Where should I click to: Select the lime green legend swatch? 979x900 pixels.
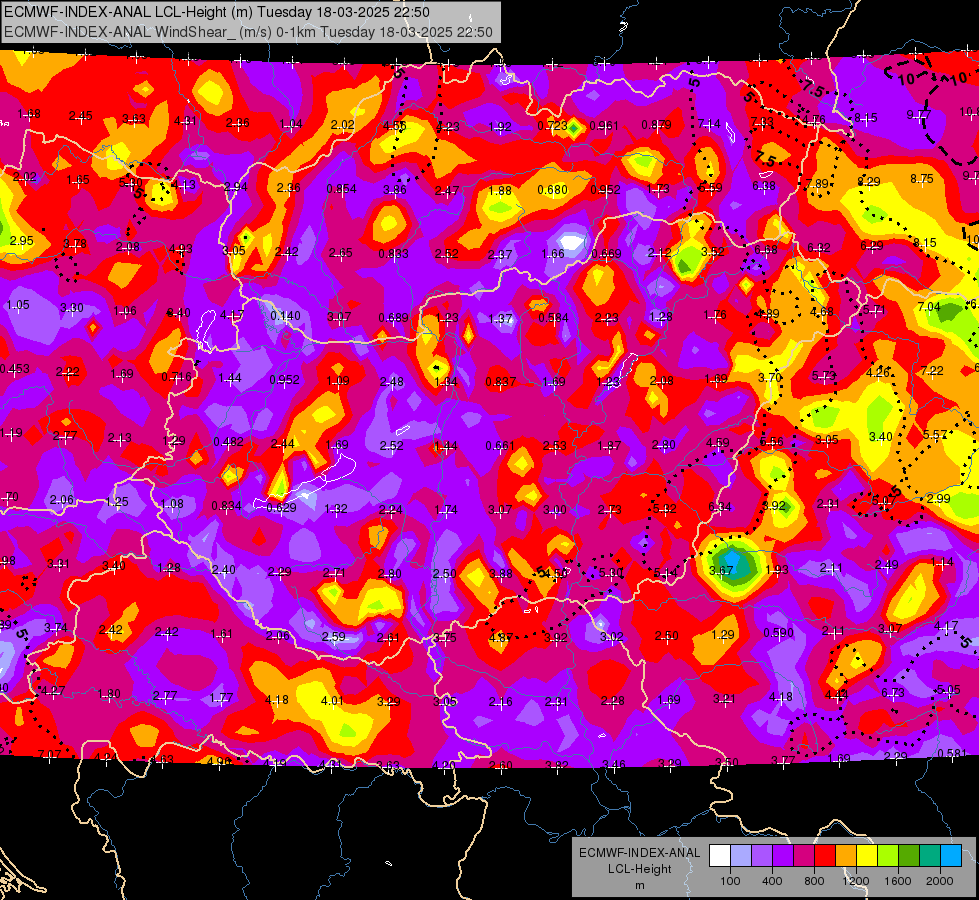888,856
